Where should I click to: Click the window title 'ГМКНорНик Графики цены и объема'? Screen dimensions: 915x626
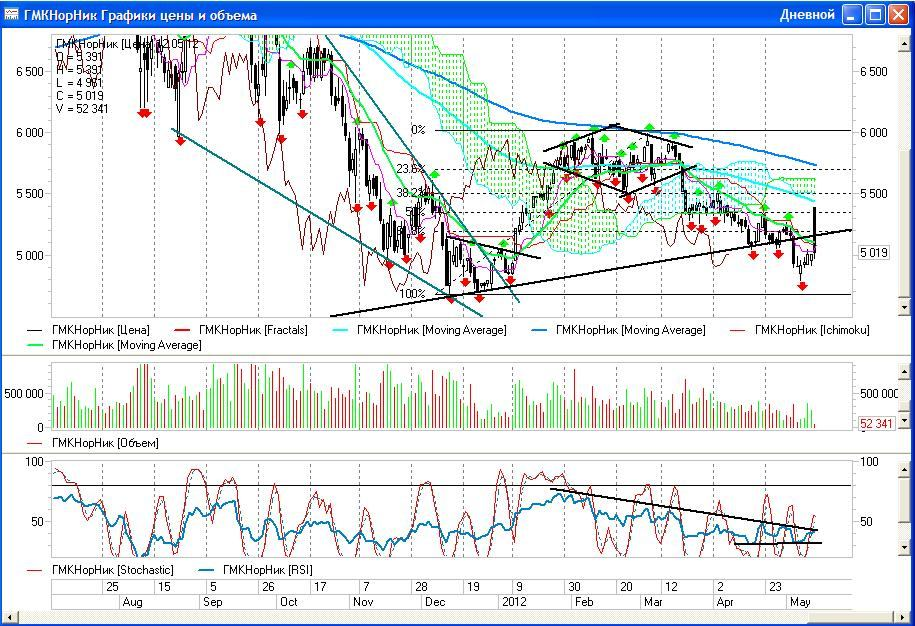coord(140,15)
